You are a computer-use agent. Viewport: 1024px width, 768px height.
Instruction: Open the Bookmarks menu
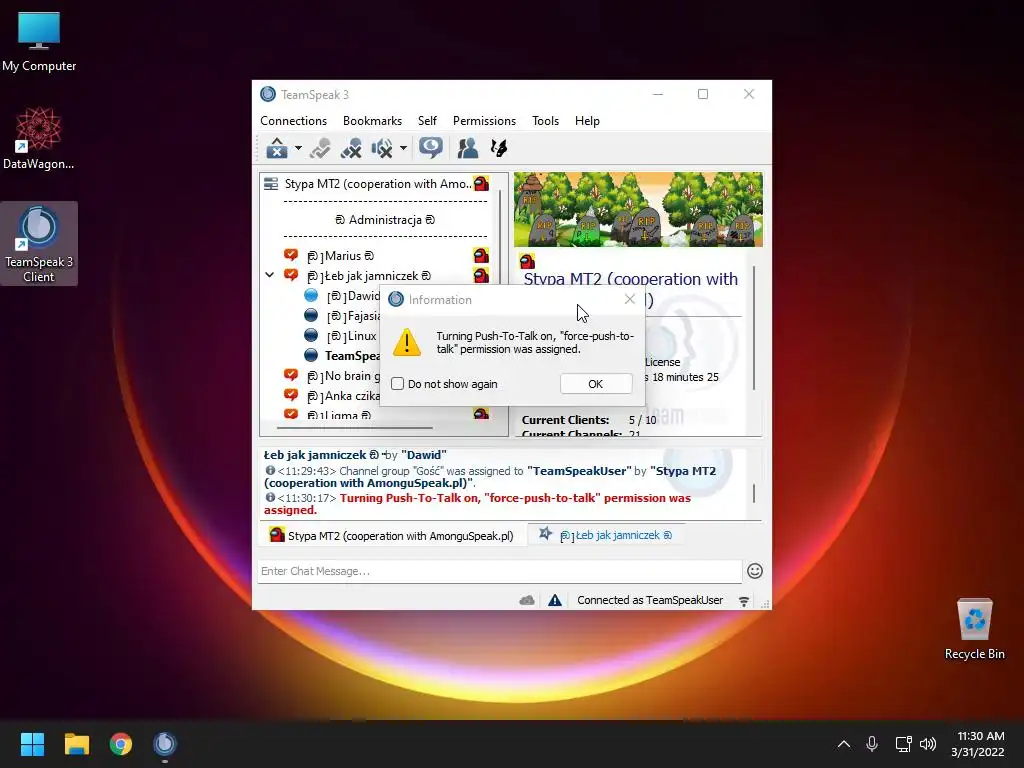372,121
